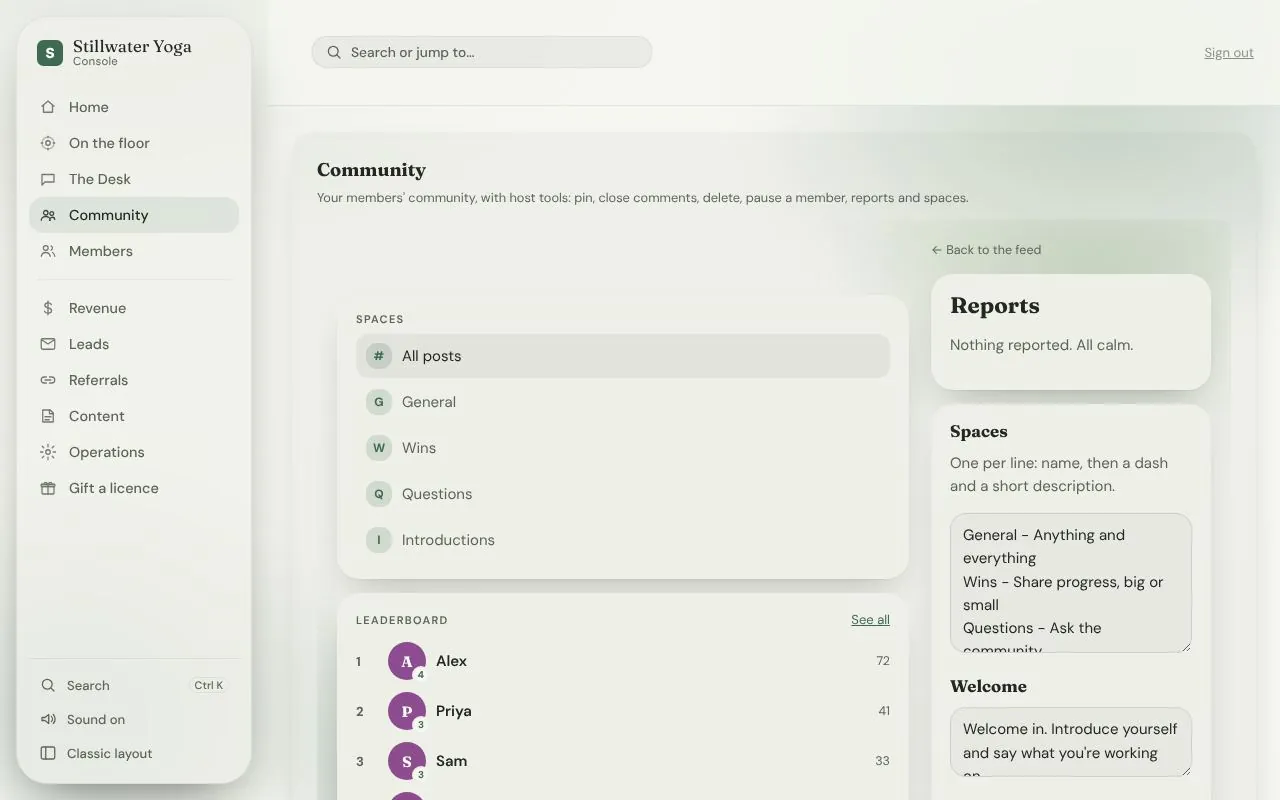Click the name Alex in leaderboard
The height and width of the screenshot is (800, 1280).
[451, 661]
